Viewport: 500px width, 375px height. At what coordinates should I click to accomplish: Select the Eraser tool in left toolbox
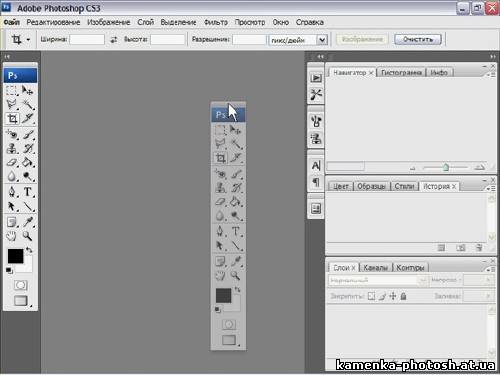(12, 162)
